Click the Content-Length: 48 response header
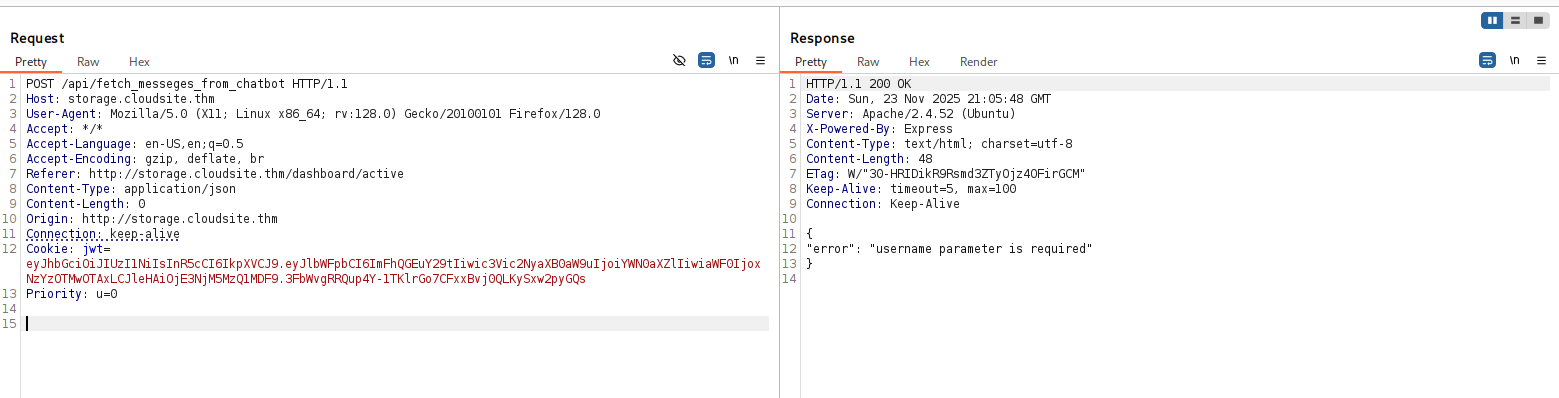 [x=869, y=159]
